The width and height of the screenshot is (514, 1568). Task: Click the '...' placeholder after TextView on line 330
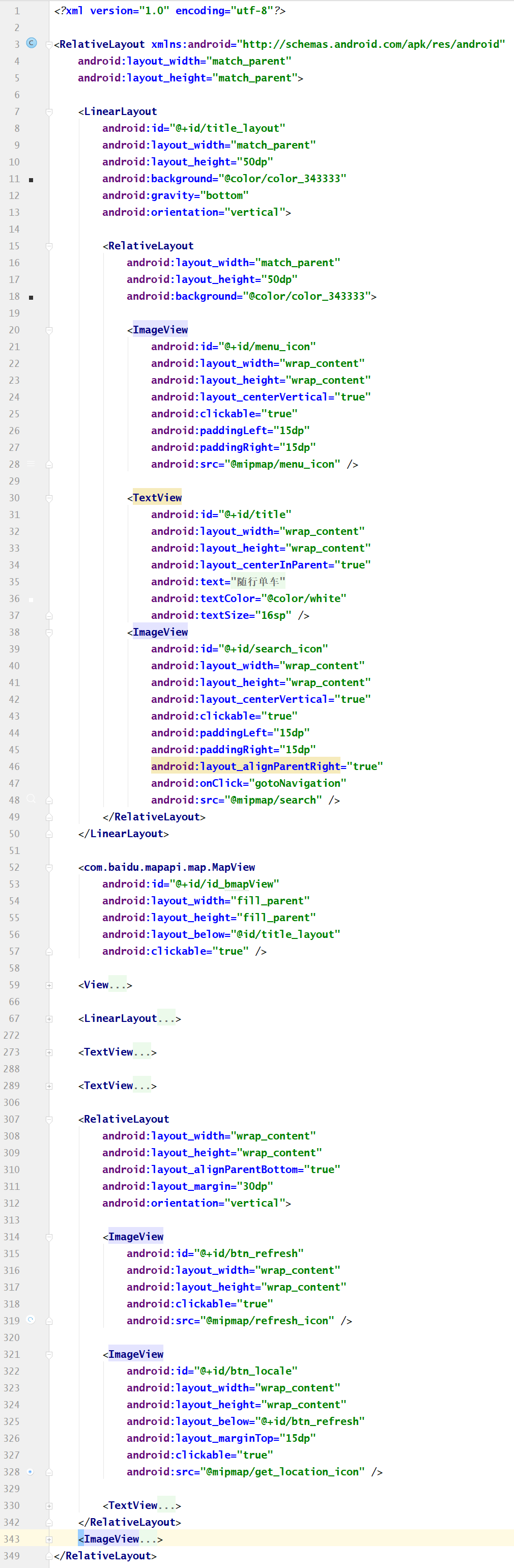tap(166, 1505)
